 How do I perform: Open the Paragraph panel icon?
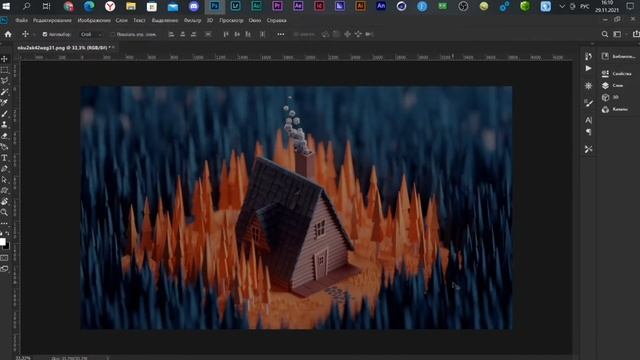(588, 132)
